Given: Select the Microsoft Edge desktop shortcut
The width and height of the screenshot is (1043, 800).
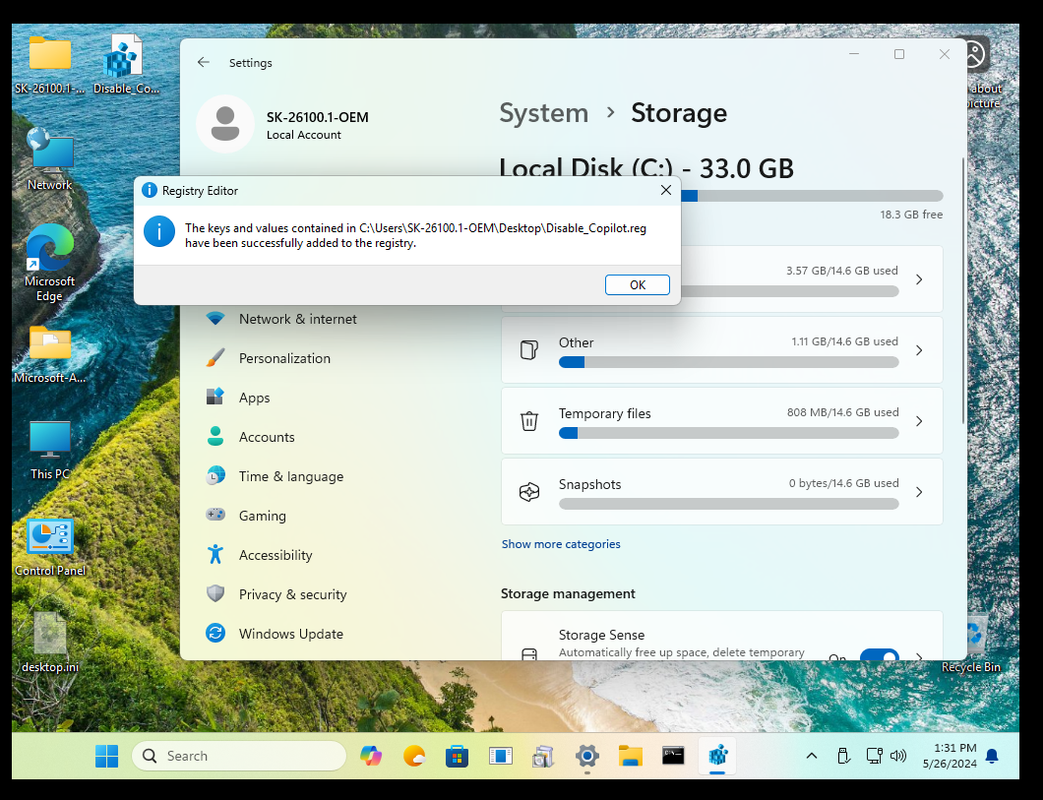Looking at the screenshot, I should pos(49,263).
